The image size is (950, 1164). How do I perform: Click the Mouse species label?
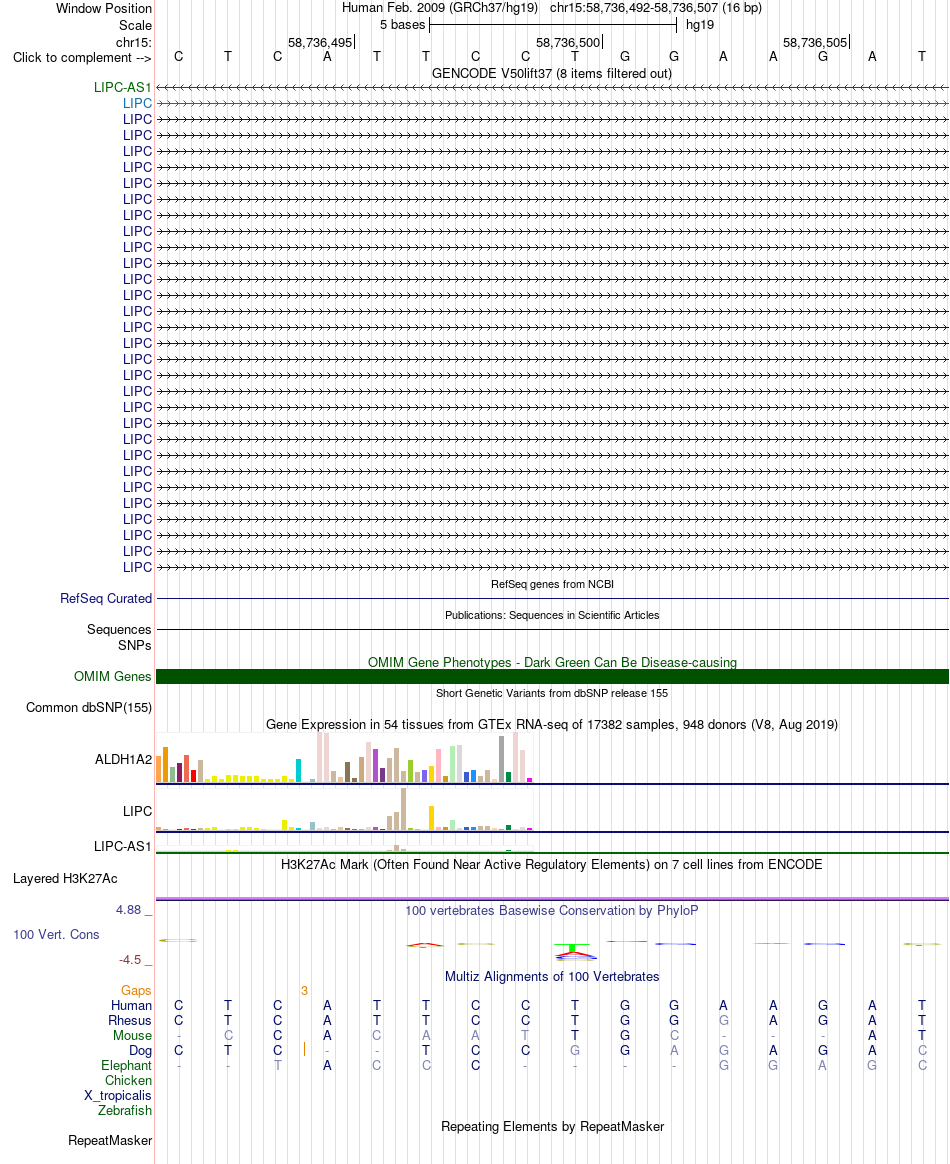point(132,1036)
